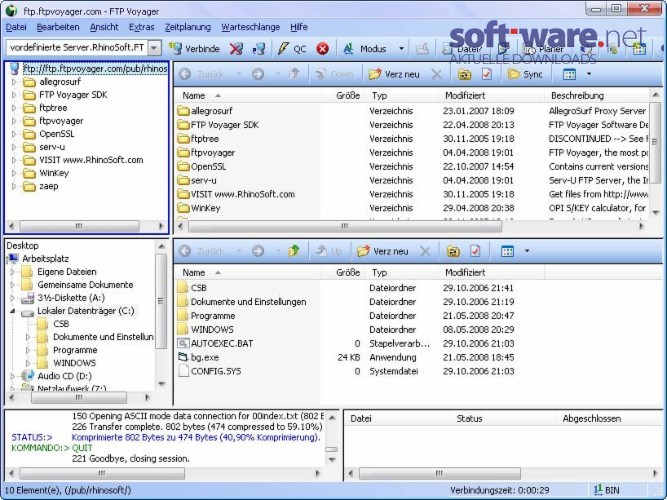Screen dimensions: 667x500
Task: Click the BIN transfer mode indicator
Action: [607, 490]
